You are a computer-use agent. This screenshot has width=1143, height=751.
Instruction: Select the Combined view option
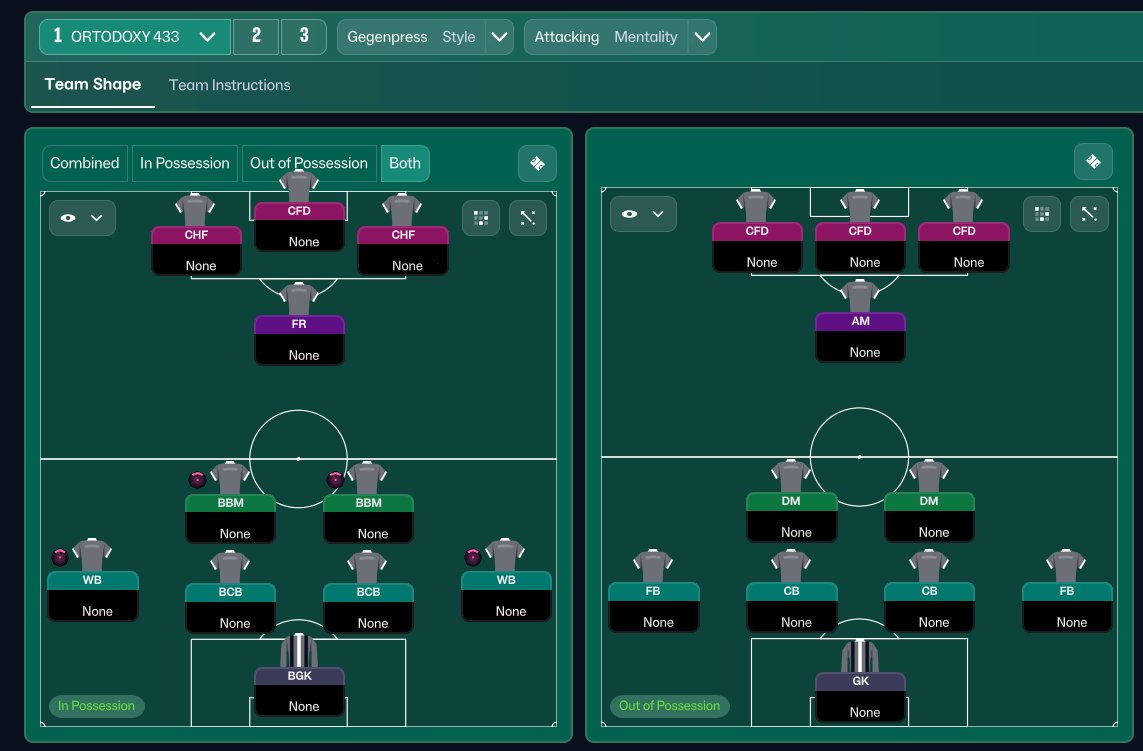[x=85, y=163]
